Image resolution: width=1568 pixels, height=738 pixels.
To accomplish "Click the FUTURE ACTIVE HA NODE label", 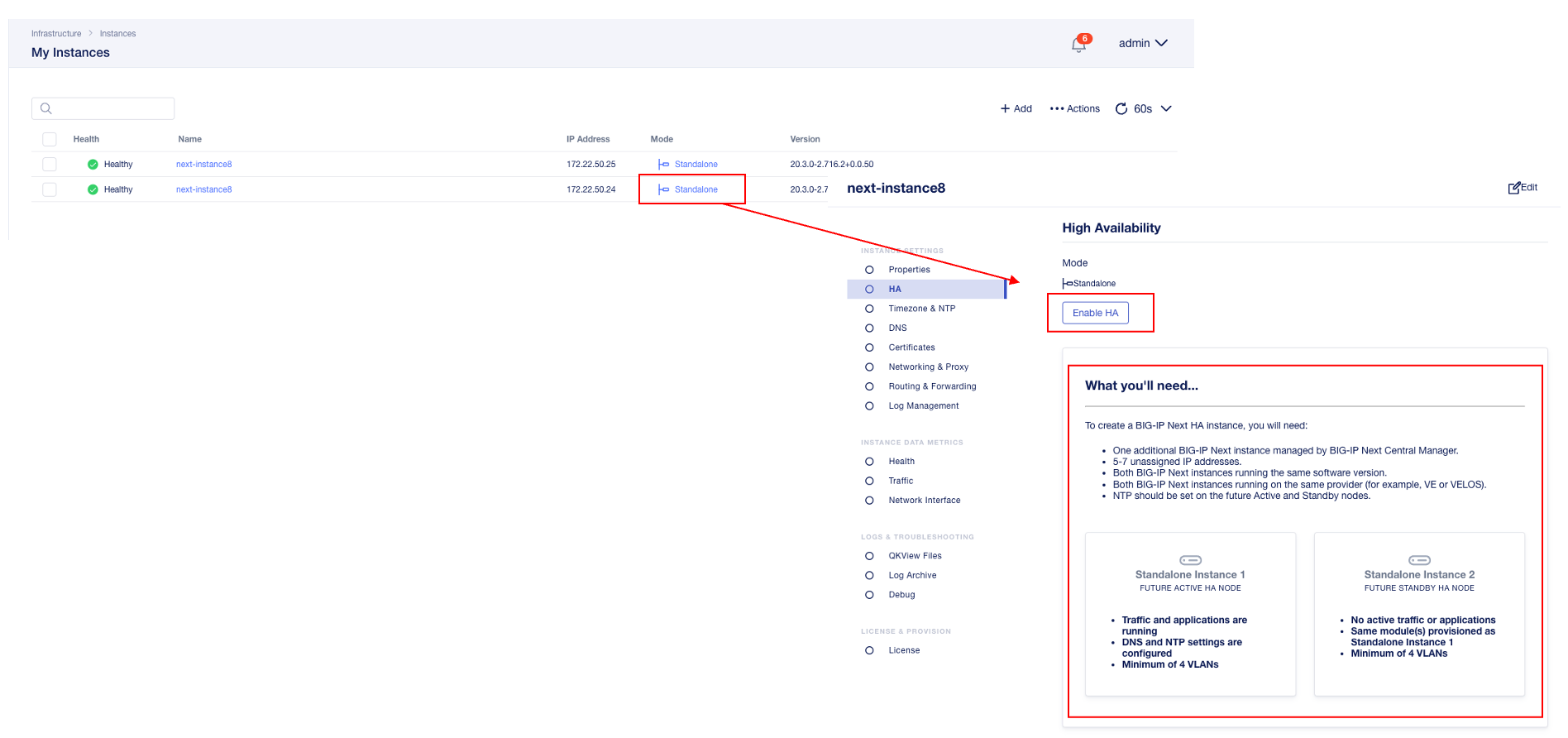I will pos(1190,588).
